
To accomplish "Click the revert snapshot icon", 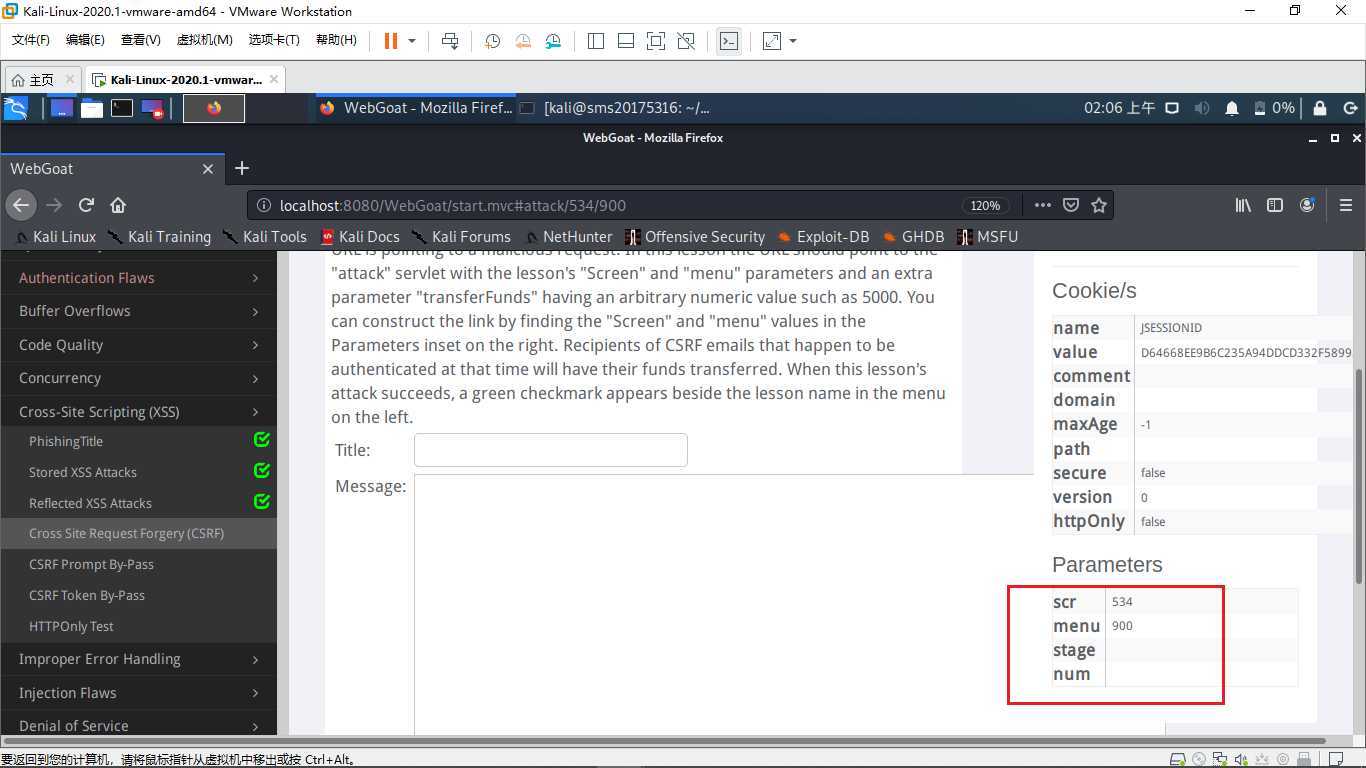I will click(523, 41).
